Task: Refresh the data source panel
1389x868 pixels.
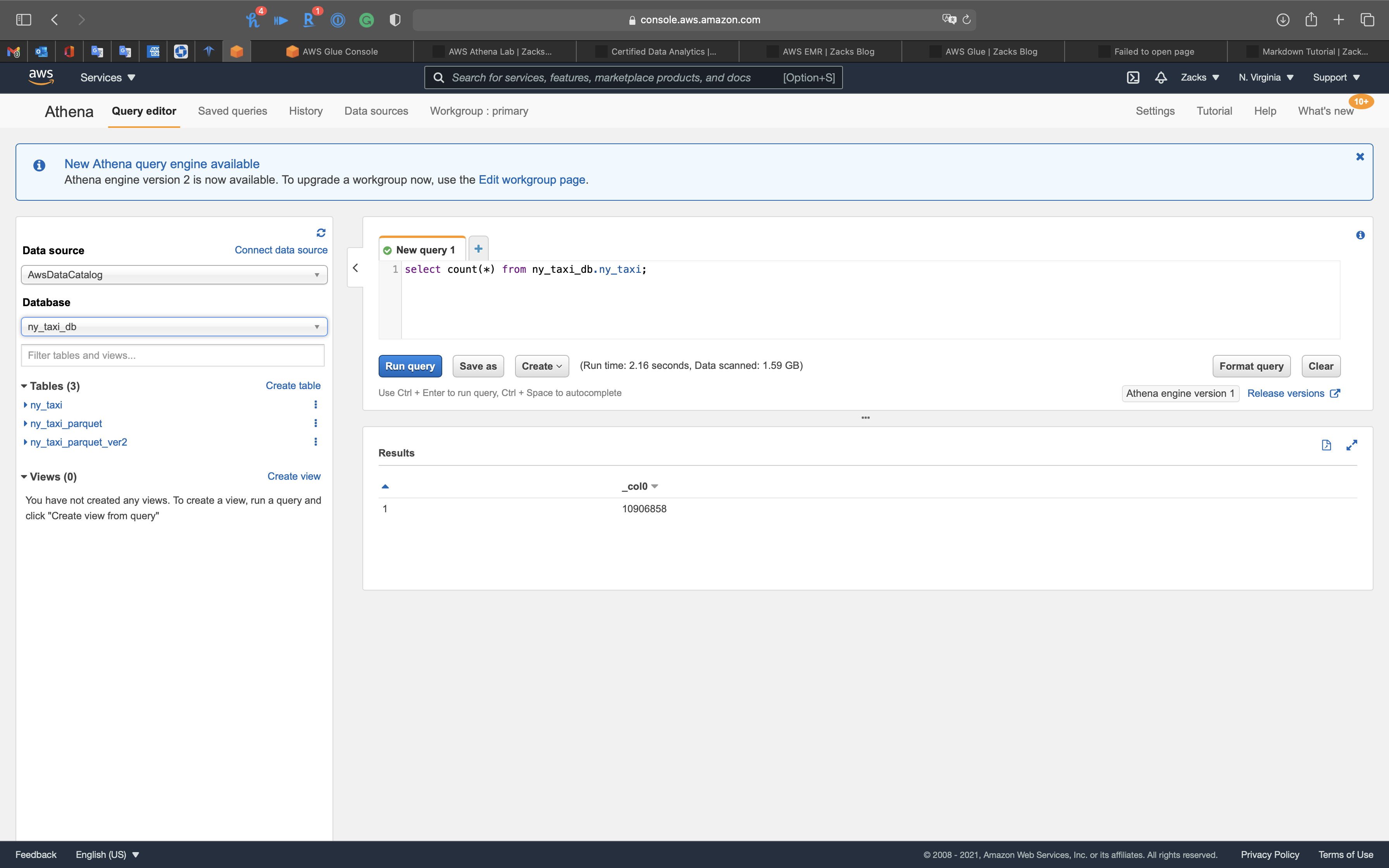Action: click(321, 232)
